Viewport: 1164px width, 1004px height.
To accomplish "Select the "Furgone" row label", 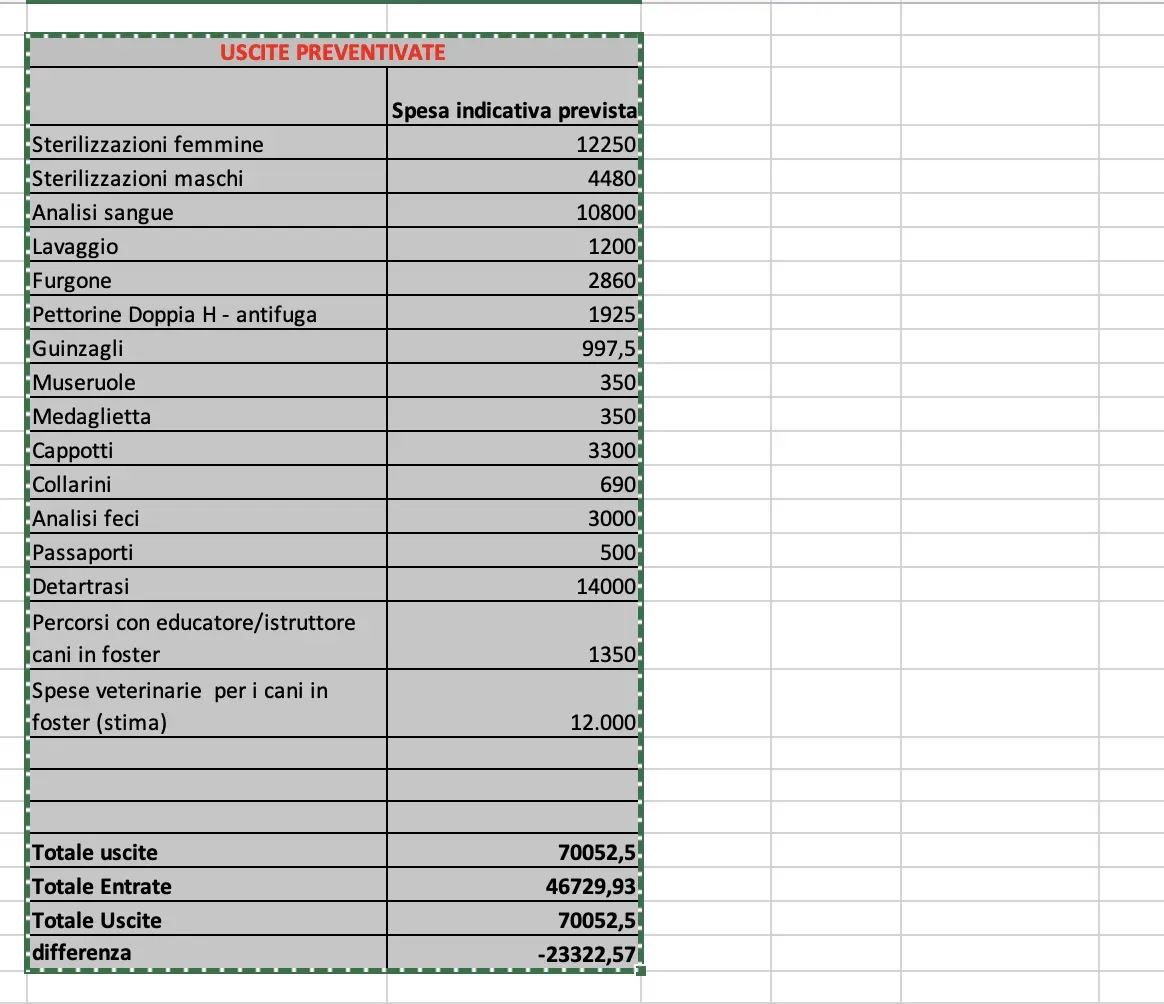I will [x=207, y=280].
